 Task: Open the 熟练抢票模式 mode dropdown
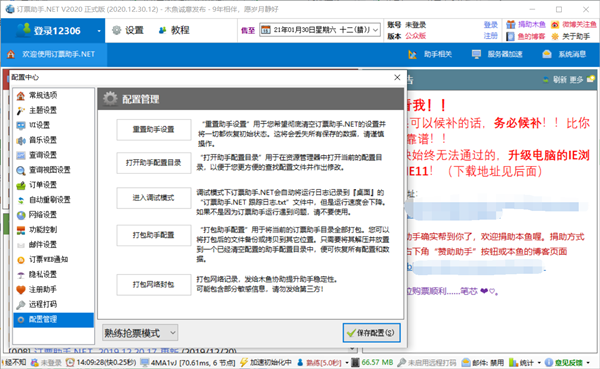[x=140, y=333]
